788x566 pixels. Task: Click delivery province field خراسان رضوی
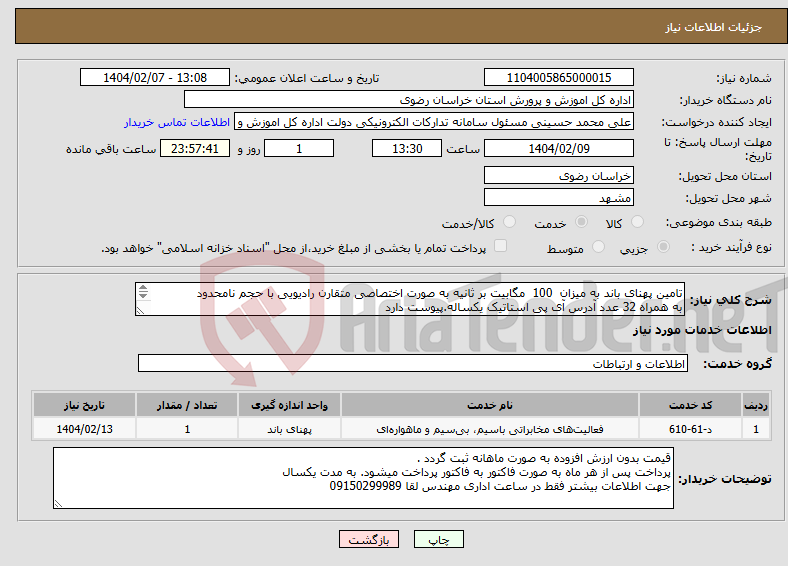(558, 175)
